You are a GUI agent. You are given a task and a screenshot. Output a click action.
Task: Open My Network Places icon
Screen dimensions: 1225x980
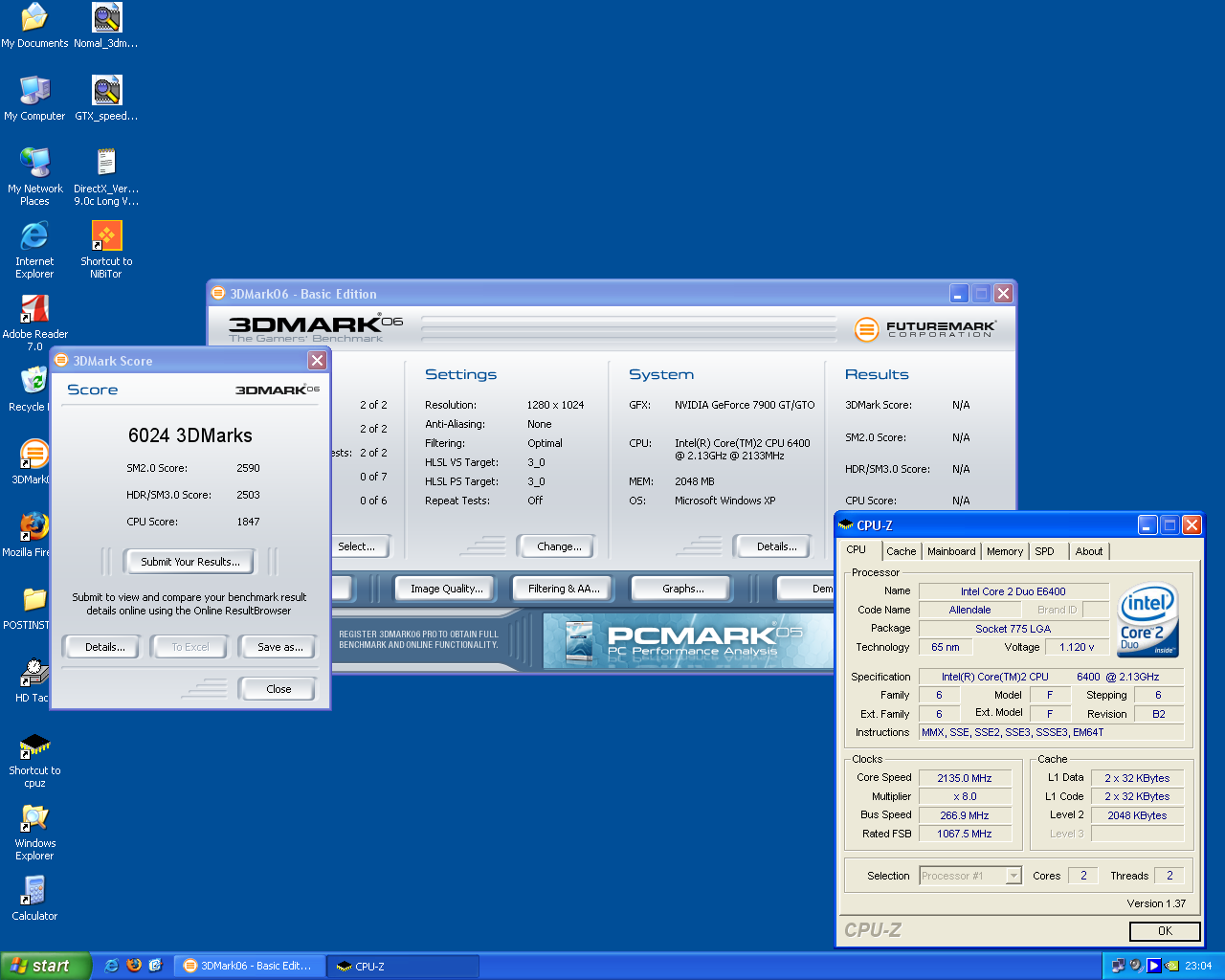click(34, 177)
